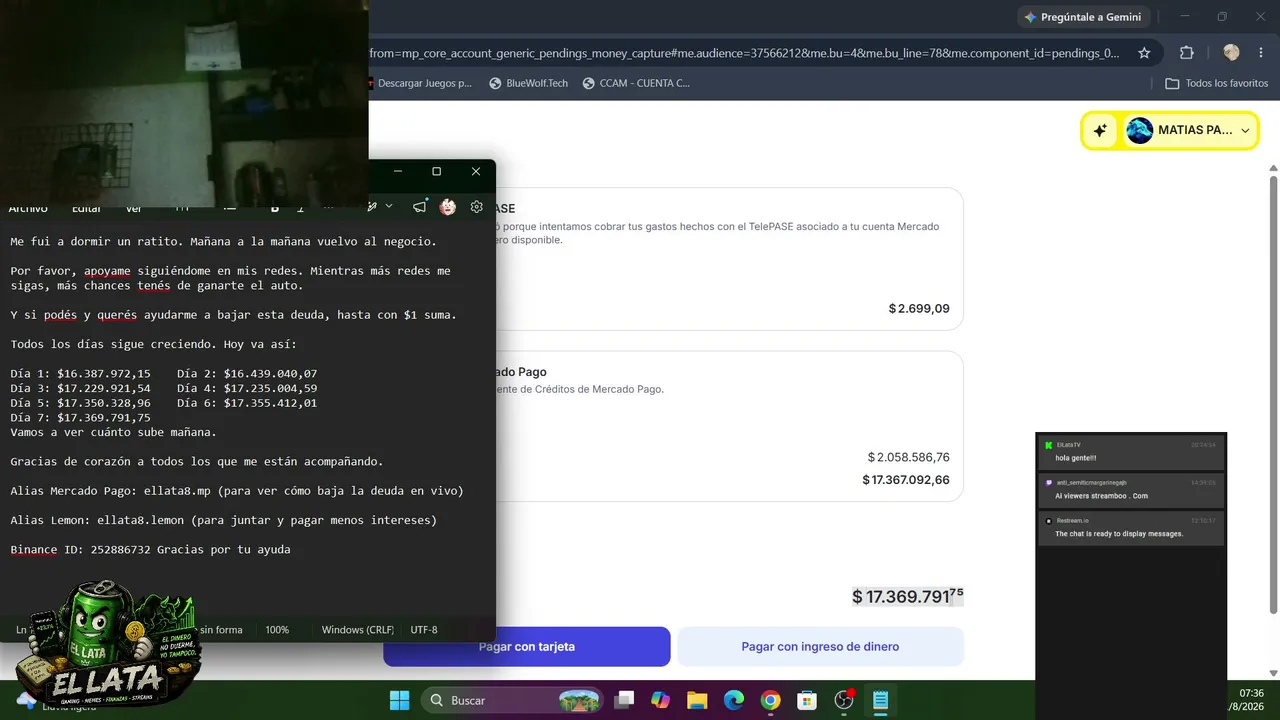Open Notepad settings gear icon

tap(476, 207)
